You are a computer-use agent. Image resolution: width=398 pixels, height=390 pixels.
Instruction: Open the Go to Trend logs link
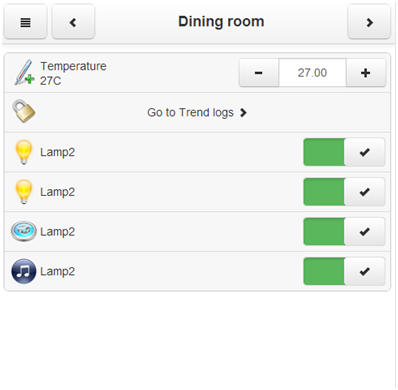(197, 113)
